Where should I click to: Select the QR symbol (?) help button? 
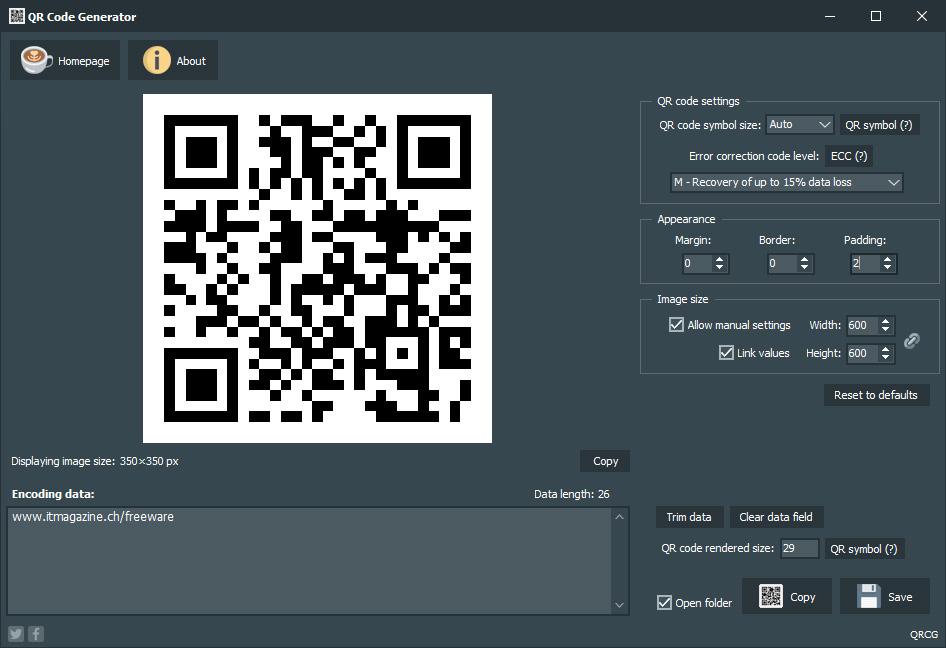pyautogui.click(x=878, y=124)
